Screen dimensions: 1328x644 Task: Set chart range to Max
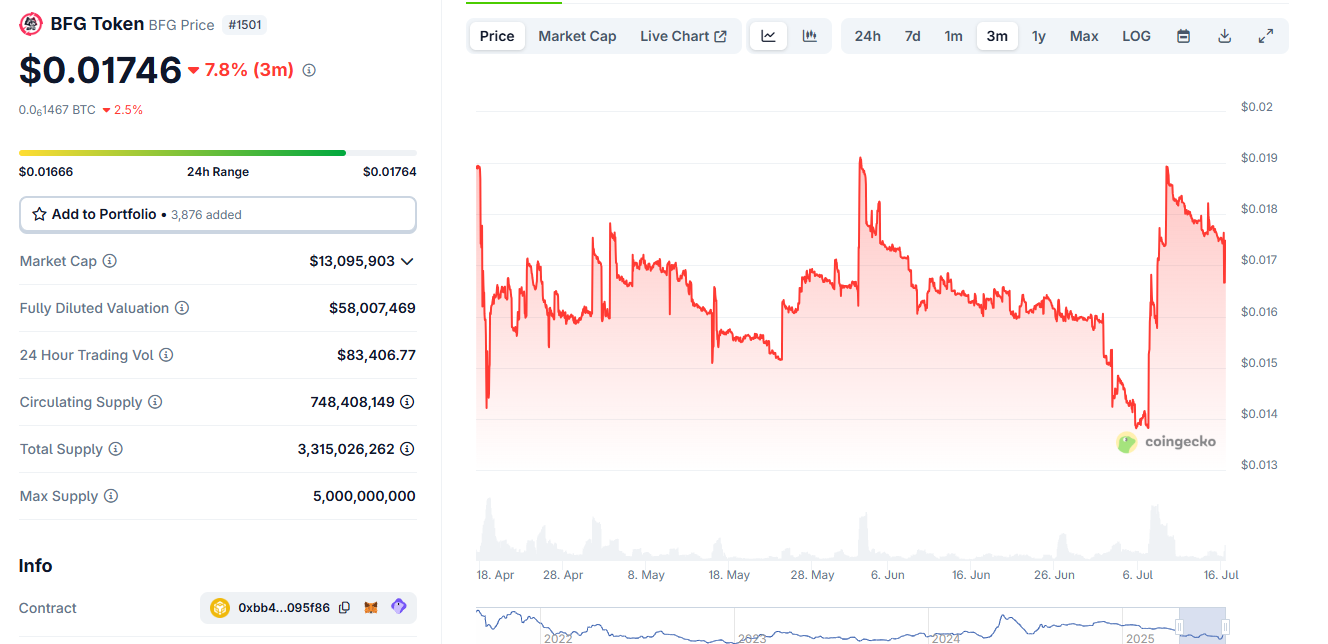[x=1084, y=36]
